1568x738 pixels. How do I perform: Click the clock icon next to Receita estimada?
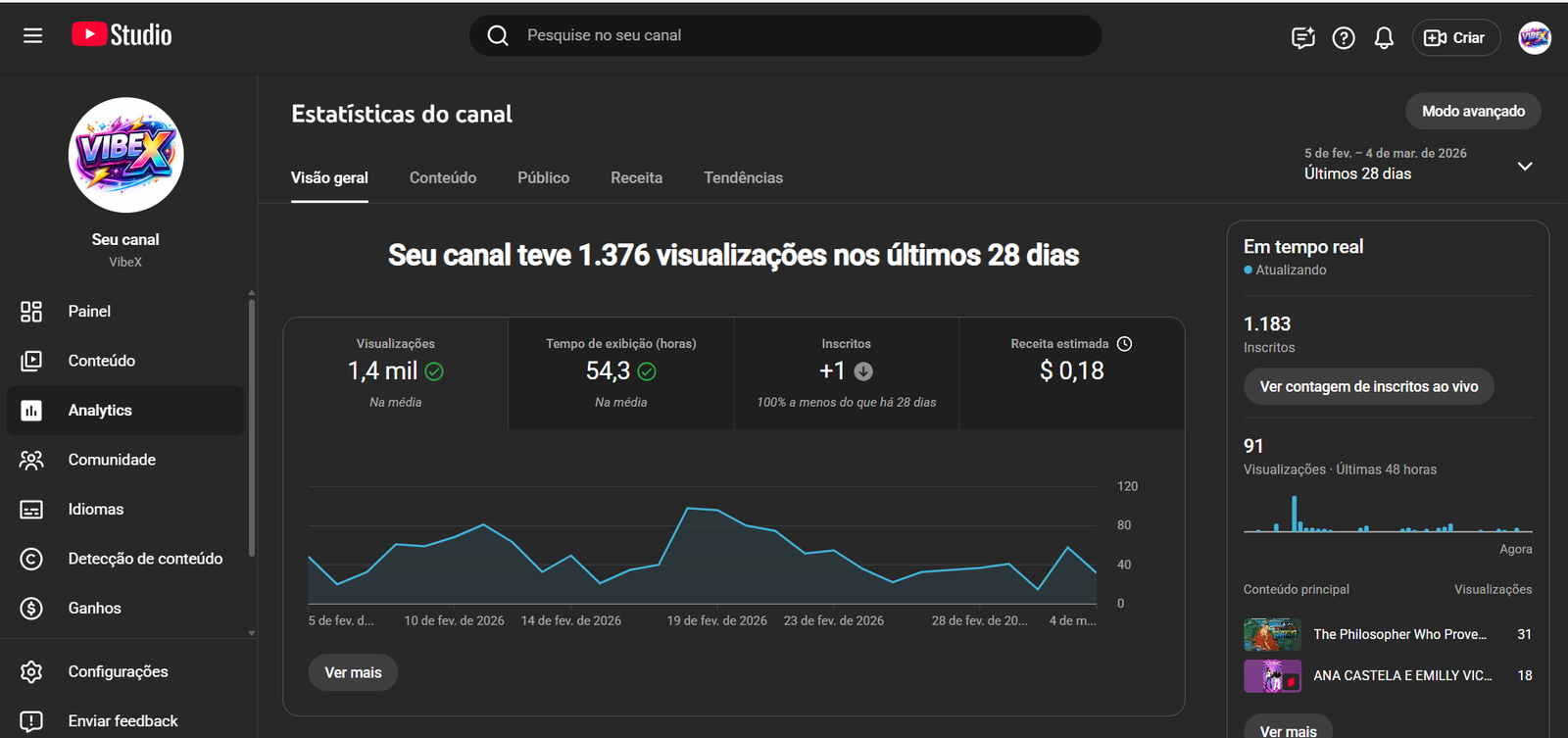tap(1125, 344)
